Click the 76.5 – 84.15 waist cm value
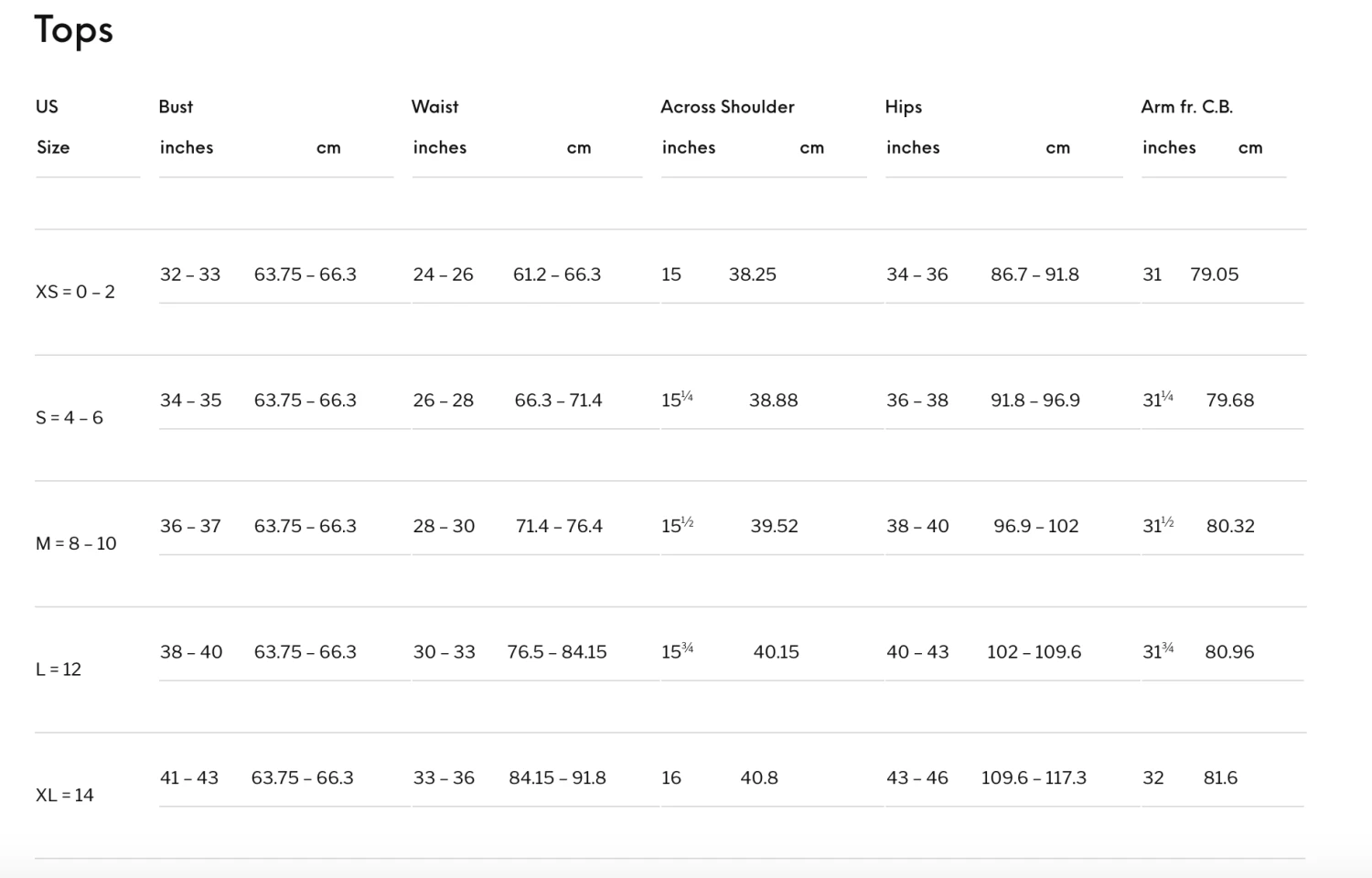 (557, 652)
